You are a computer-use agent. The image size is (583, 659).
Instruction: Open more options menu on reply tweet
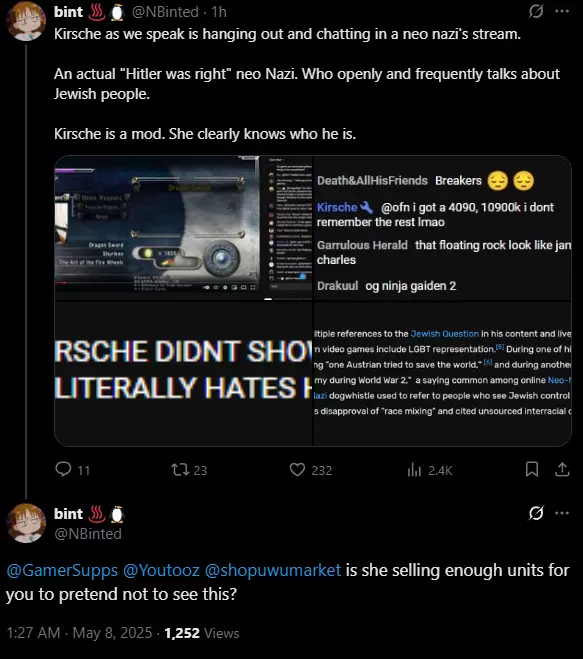click(x=562, y=513)
